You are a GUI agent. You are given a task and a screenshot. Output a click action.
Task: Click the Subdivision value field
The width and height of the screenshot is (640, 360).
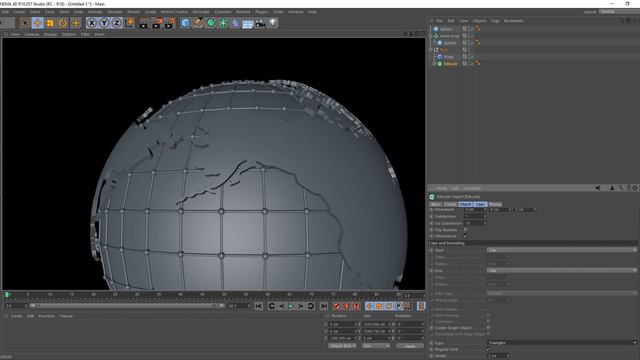point(475,216)
